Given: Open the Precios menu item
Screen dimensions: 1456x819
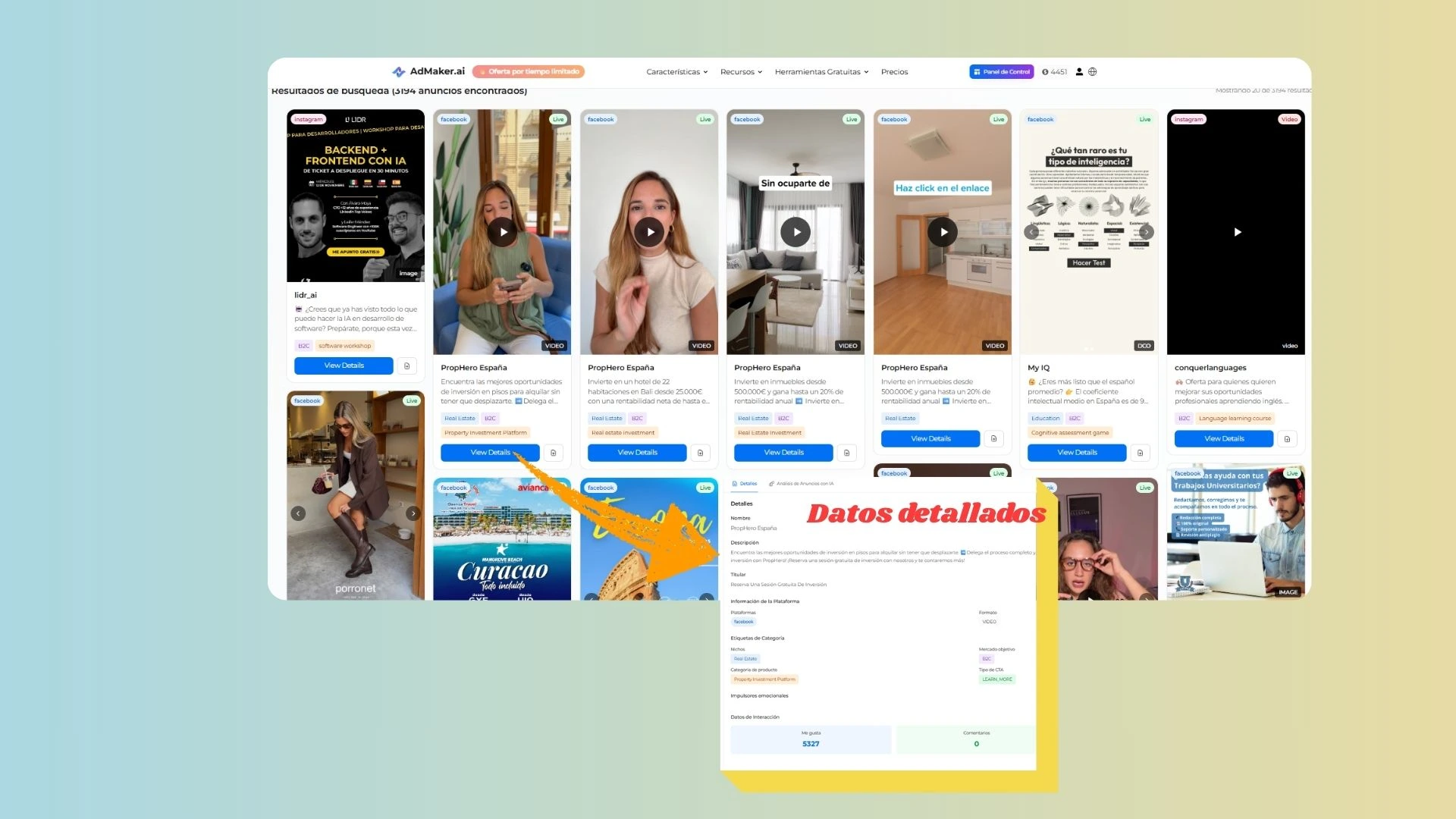Looking at the screenshot, I should [894, 71].
